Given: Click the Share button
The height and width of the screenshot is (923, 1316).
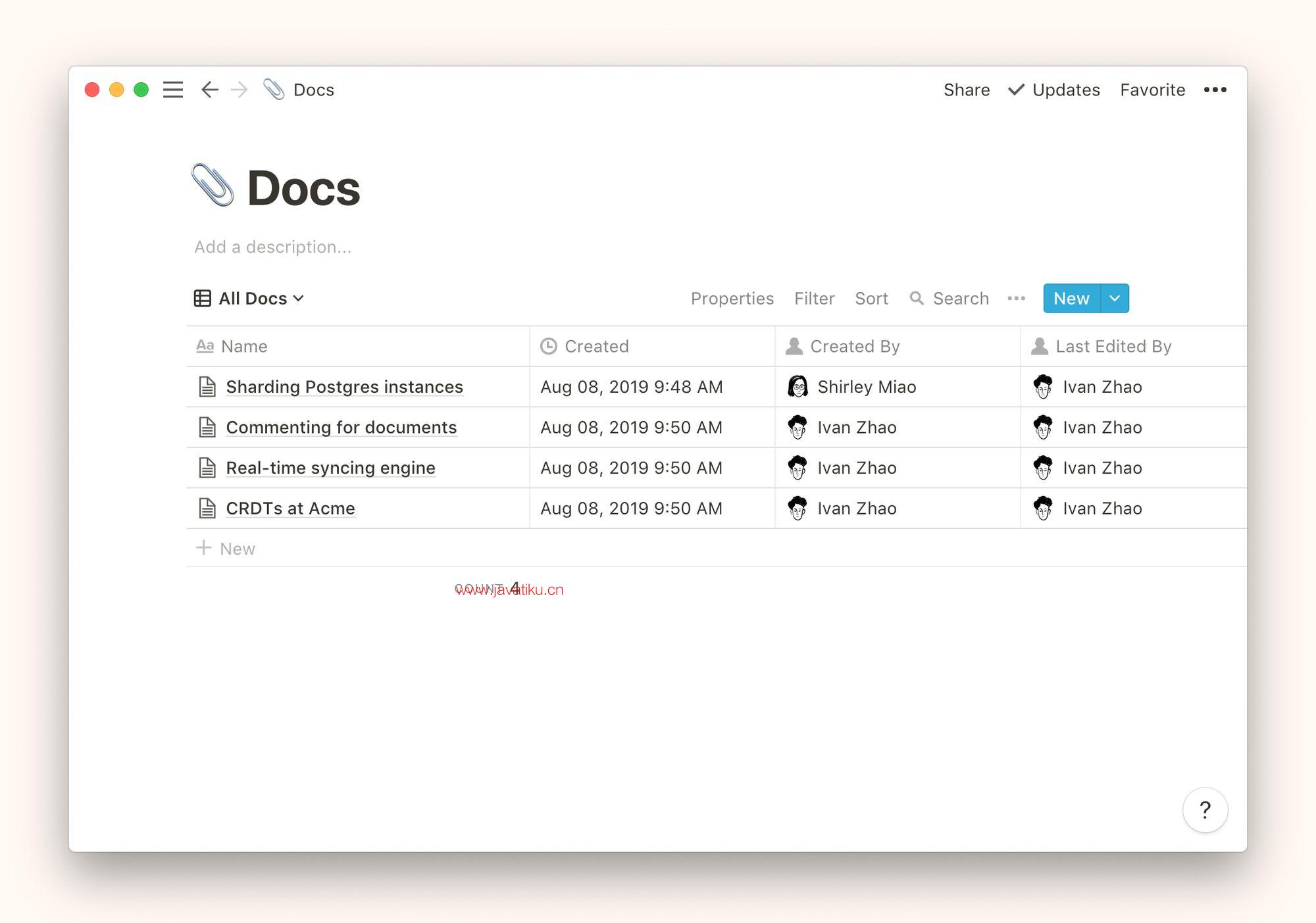Looking at the screenshot, I should [x=966, y=89].
